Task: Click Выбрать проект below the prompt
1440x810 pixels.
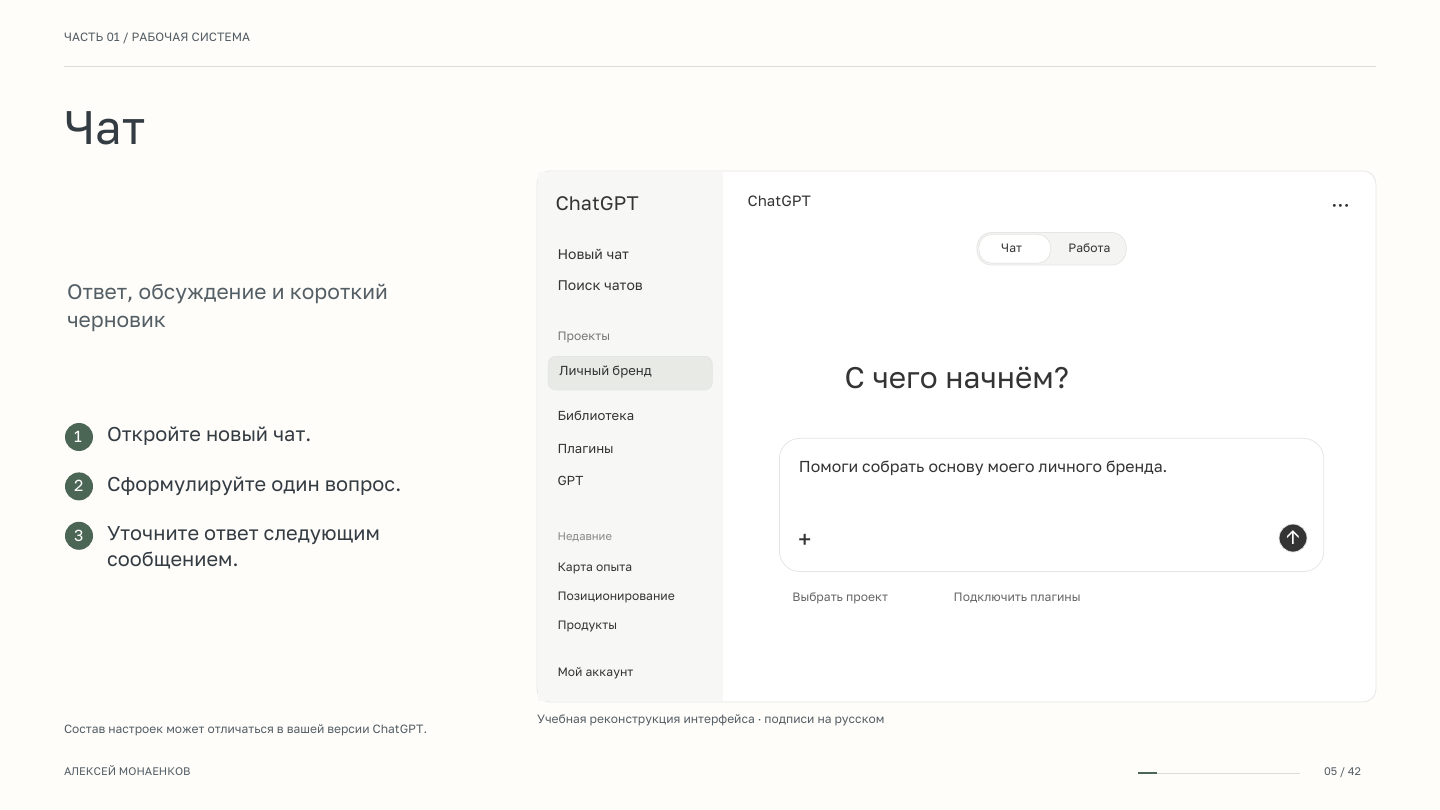Action: click(840, 597)
